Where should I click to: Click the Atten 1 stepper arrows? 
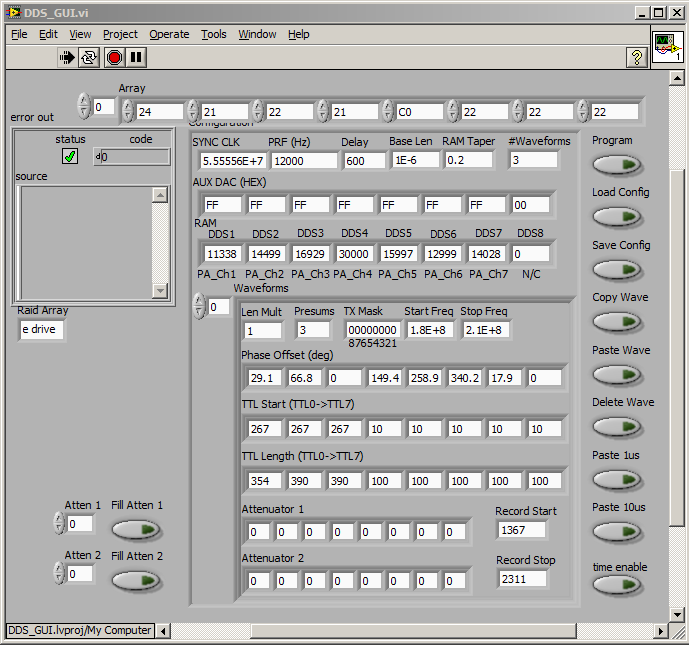pyautogui.click(x=59, y=523)
